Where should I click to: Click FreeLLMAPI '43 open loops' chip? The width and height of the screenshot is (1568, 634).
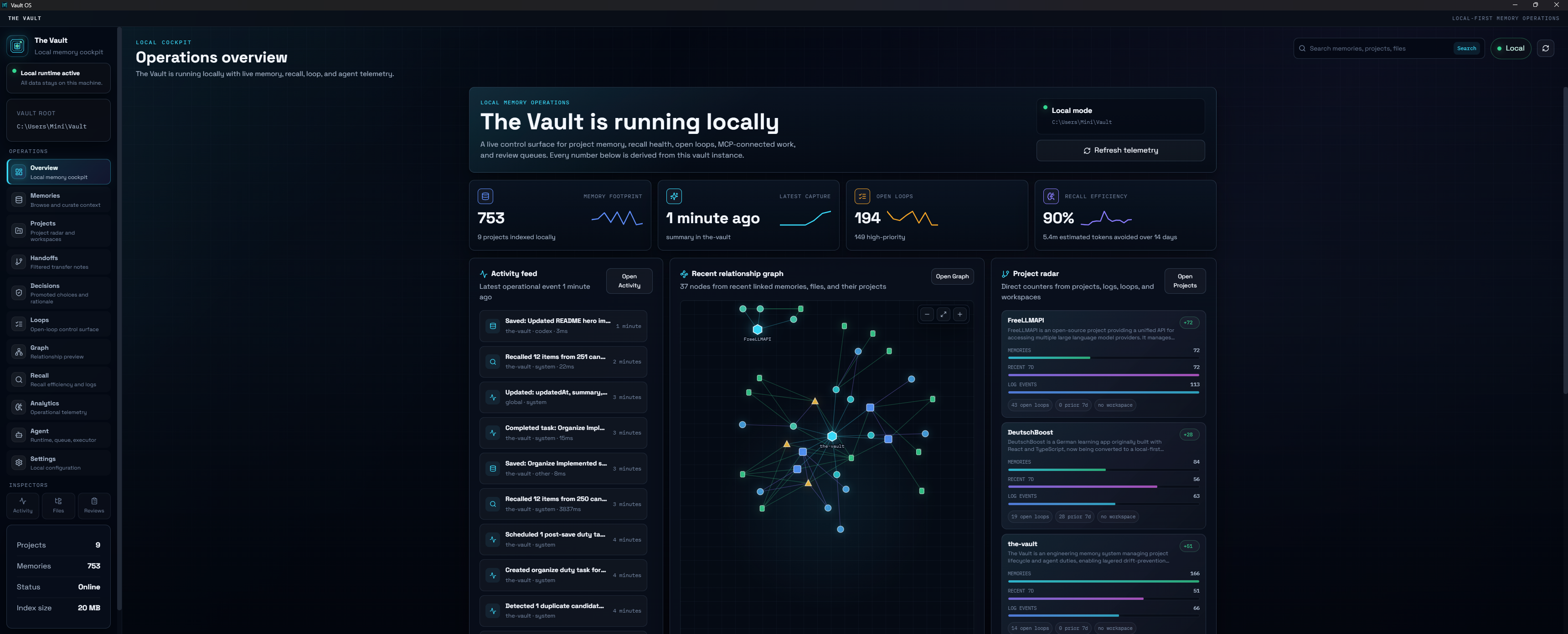(x=1030, y=405)
